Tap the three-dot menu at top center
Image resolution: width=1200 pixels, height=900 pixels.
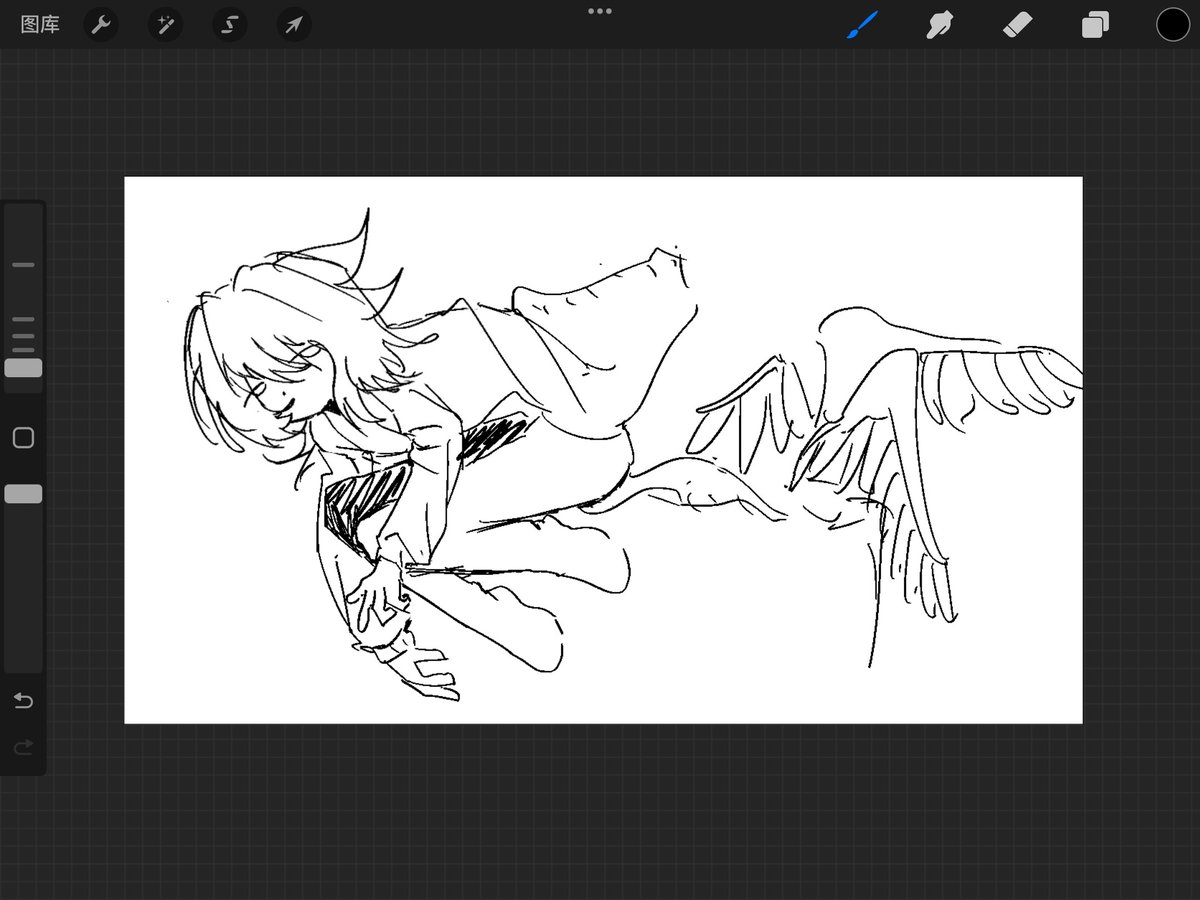600,11
